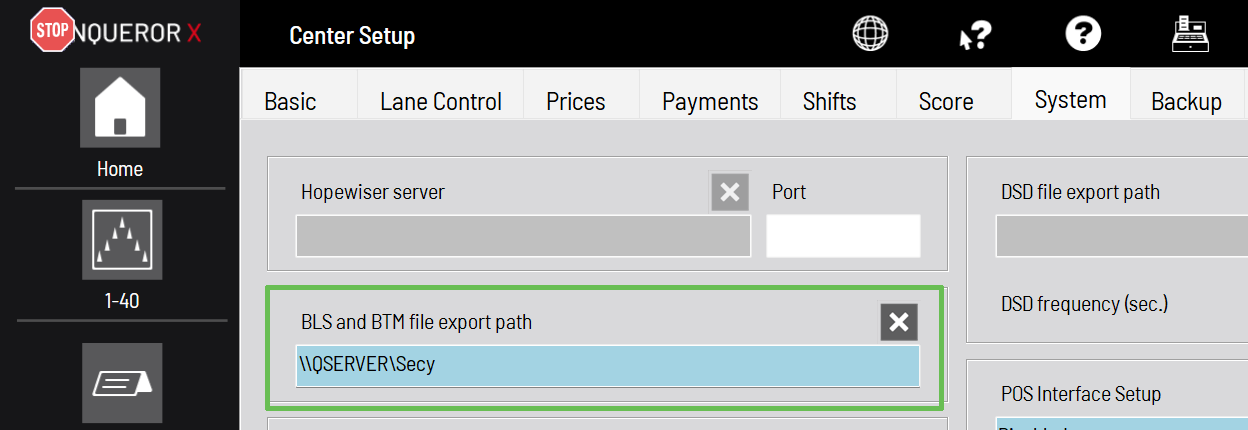Click the red STOP sign icon
The height and width of the screenshot is (430, 1248).
click(x=51, y=31)
